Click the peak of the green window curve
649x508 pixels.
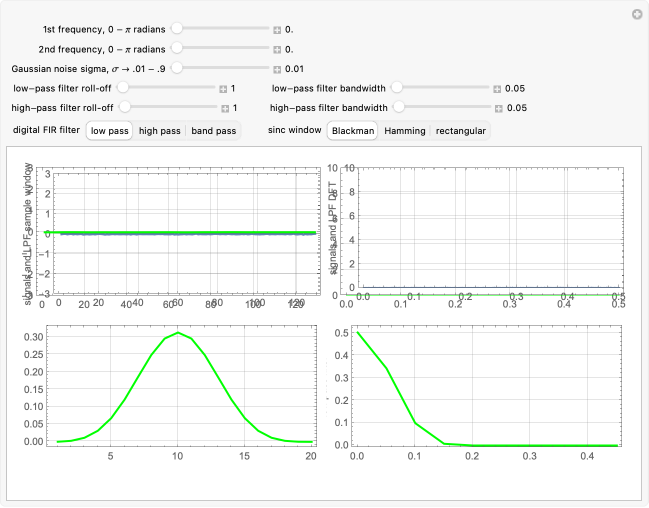pyautogui.click(x=178, y=333)
